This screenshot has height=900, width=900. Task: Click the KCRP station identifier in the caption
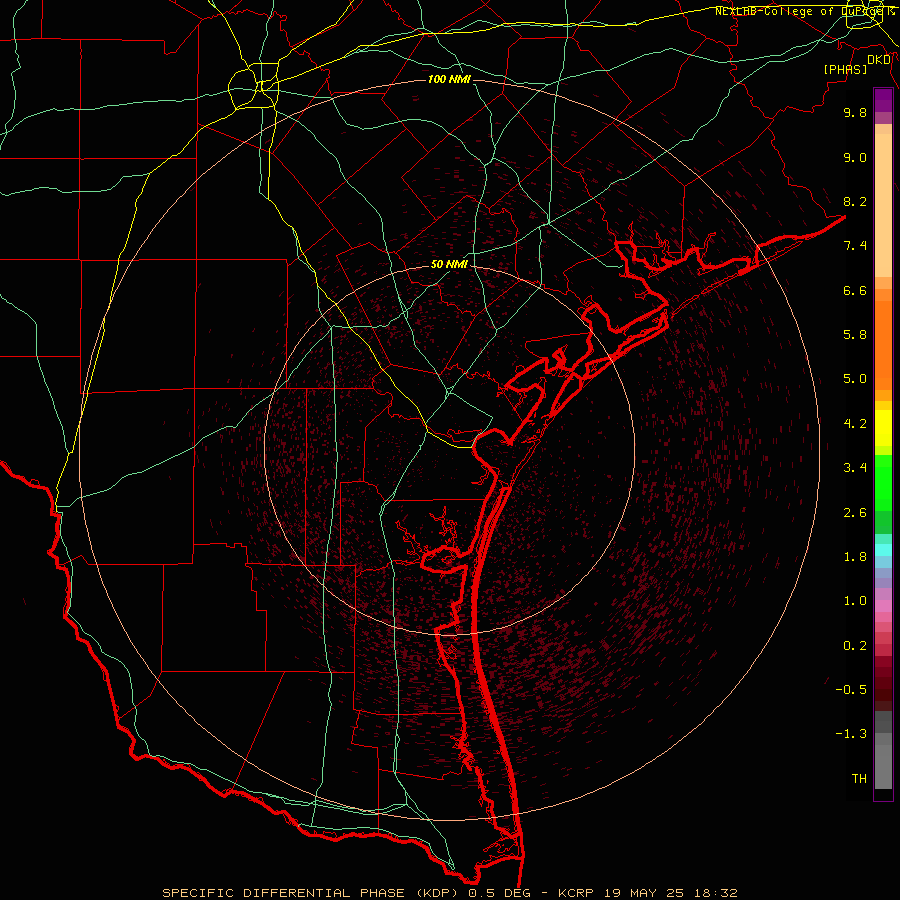point(577,893)
